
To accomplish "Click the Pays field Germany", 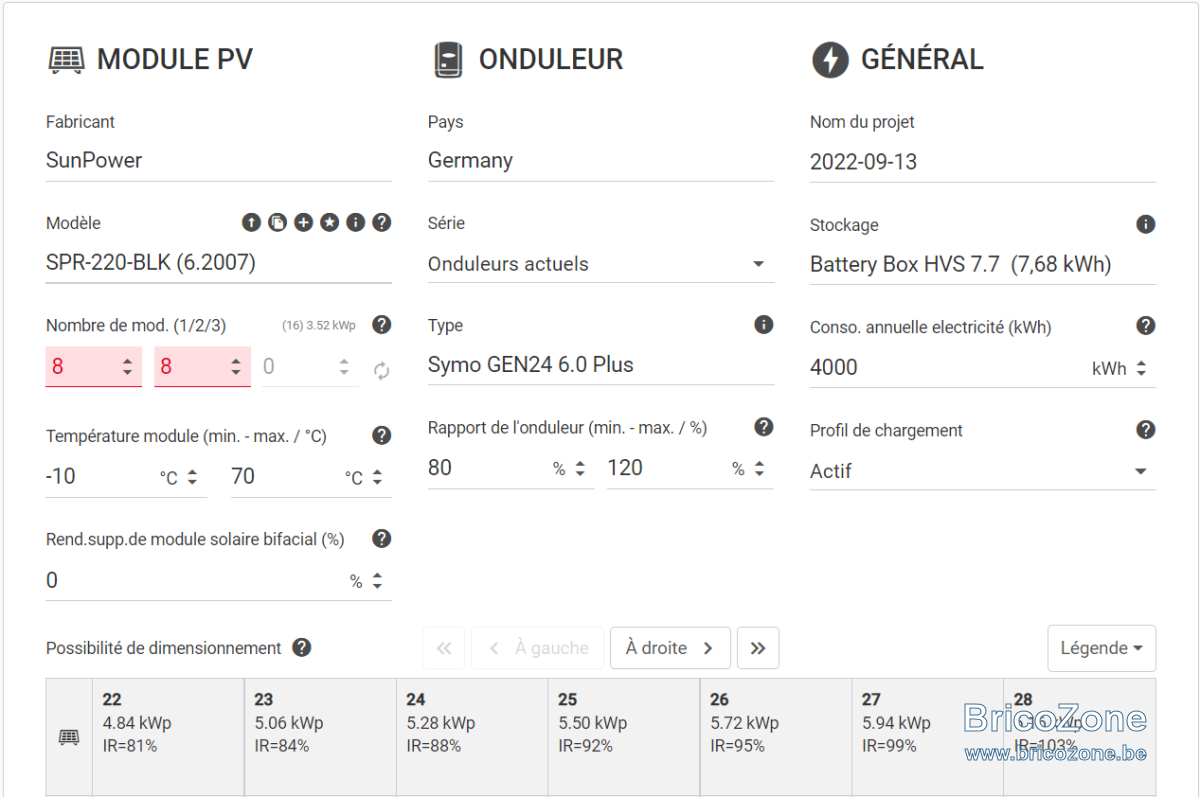I will pyautogui.click(x=601, y=161).
